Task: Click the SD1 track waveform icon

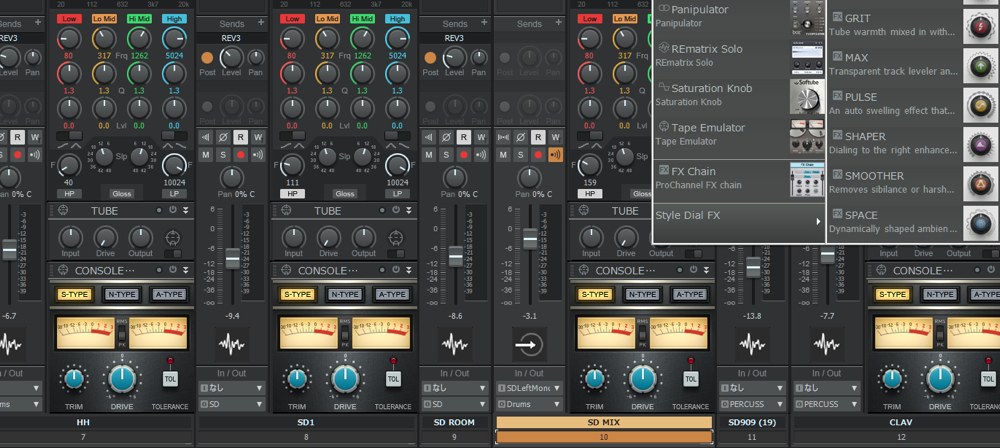Action: [x=232, y=345]
